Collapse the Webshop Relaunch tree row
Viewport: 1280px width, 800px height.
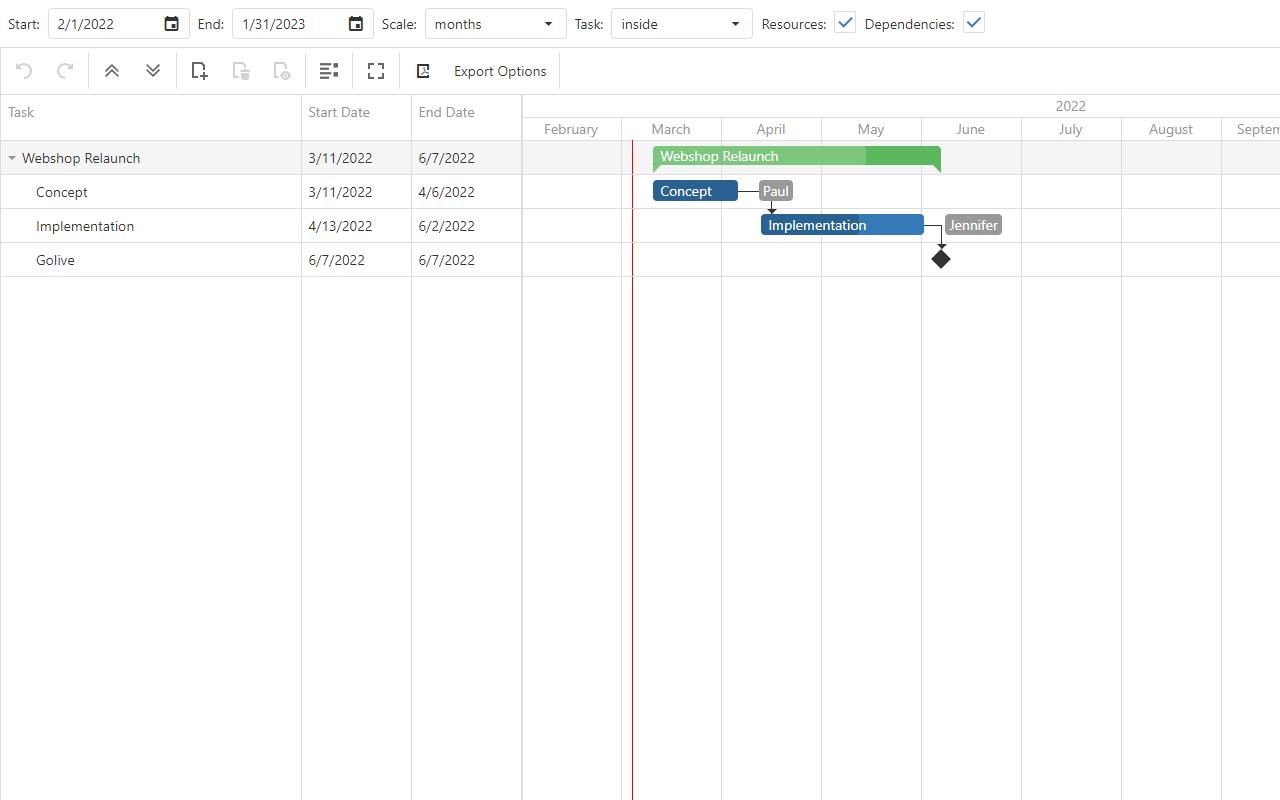coord(11,157)
